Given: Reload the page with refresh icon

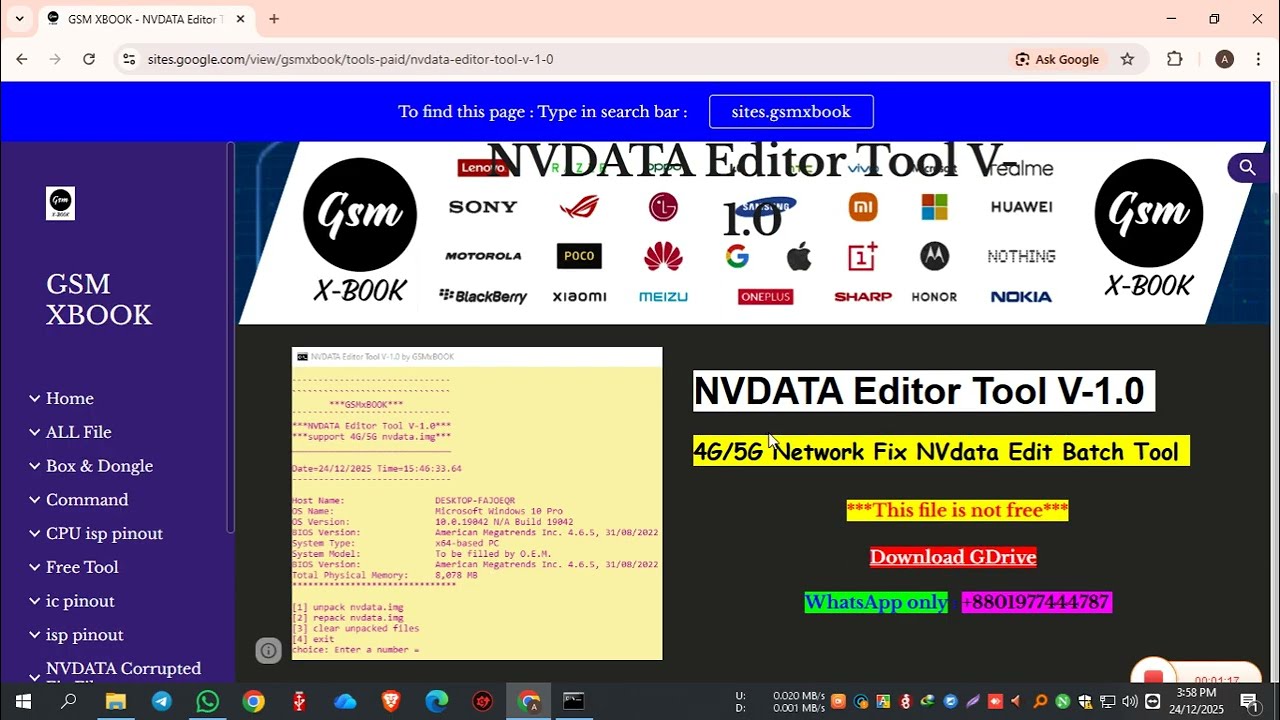Looking at the screenshot, I should pos(89,59).
